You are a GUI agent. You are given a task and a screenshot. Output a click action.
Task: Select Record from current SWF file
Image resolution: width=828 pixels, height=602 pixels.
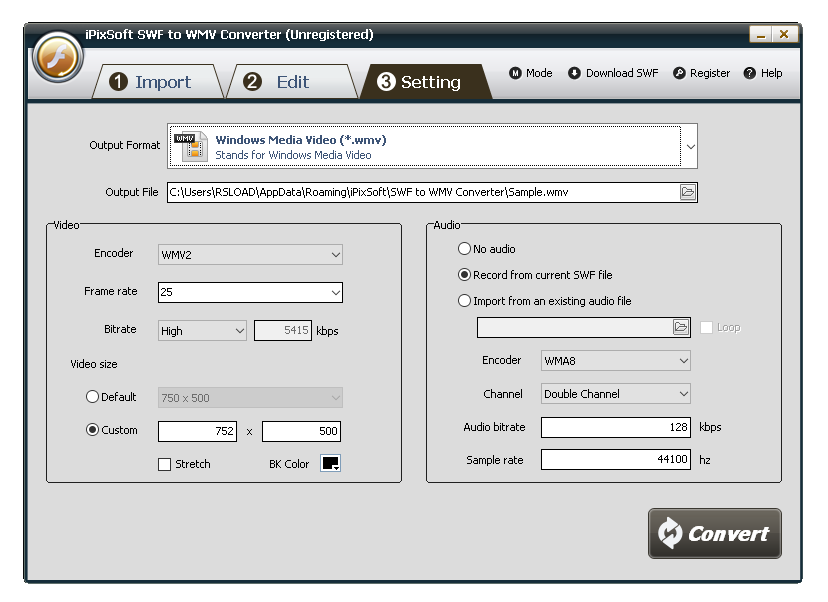[x=464, y=275]
